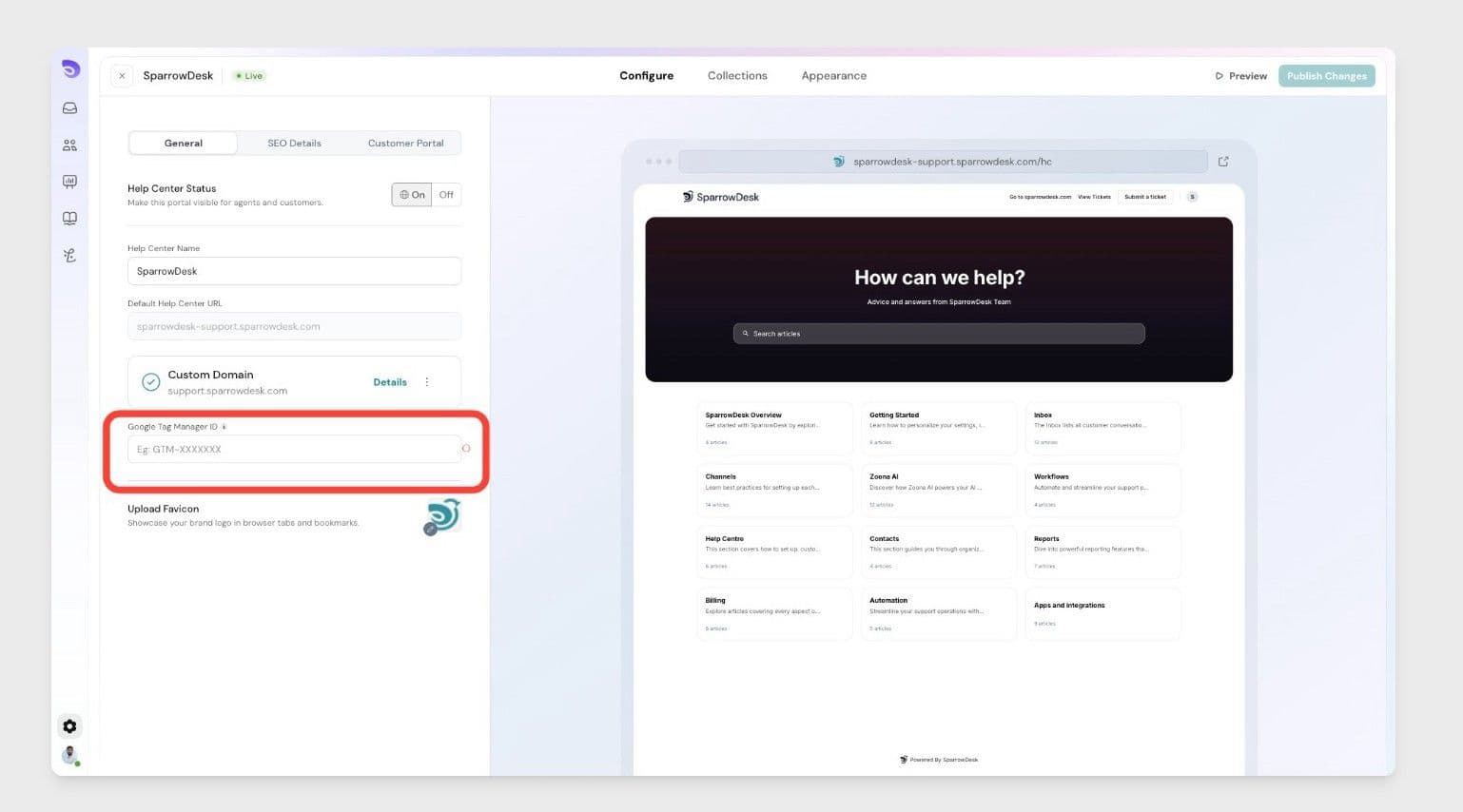The image size is (1463, 812).
Task: Click the SparrowDesk title beside the close button
Action: pos(178,76)
